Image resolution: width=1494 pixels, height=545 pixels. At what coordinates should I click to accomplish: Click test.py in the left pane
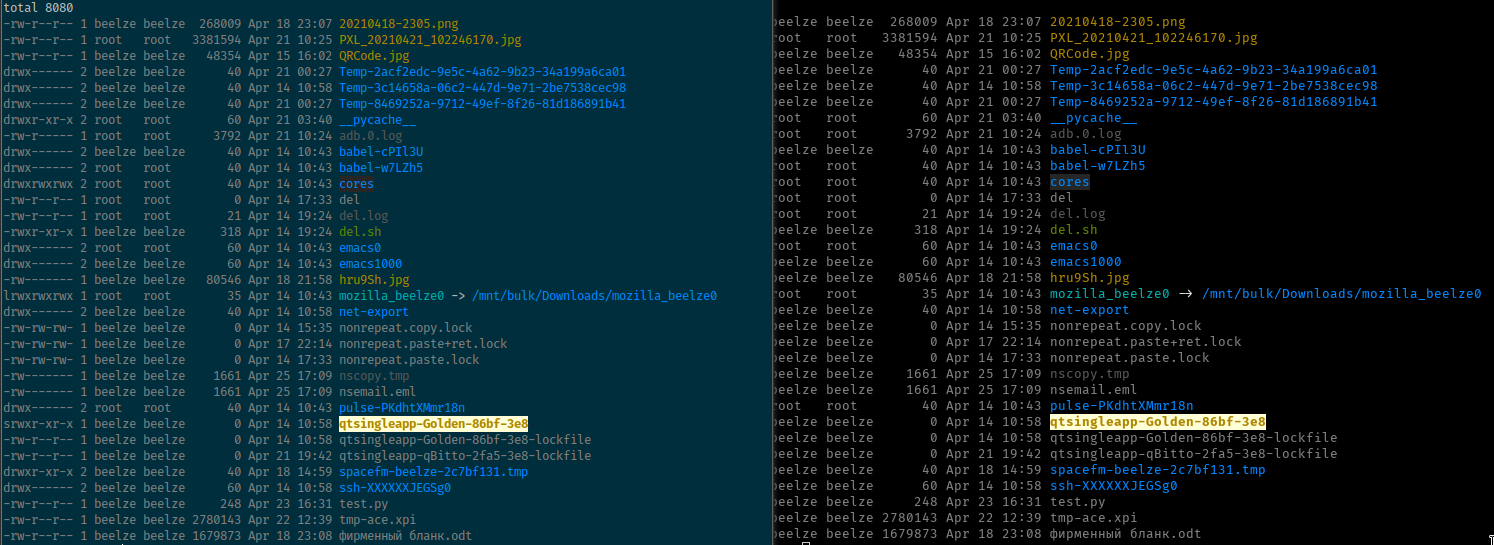(x=364, y=503)
